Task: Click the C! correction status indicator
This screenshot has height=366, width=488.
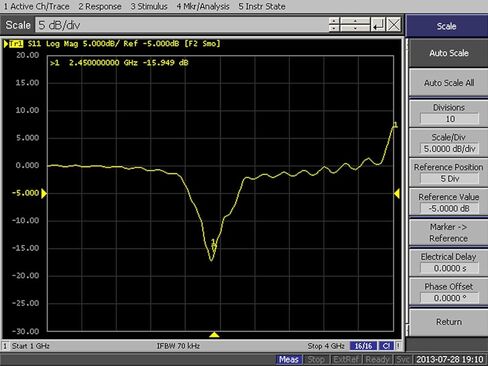Action: (x=386, y=346)
